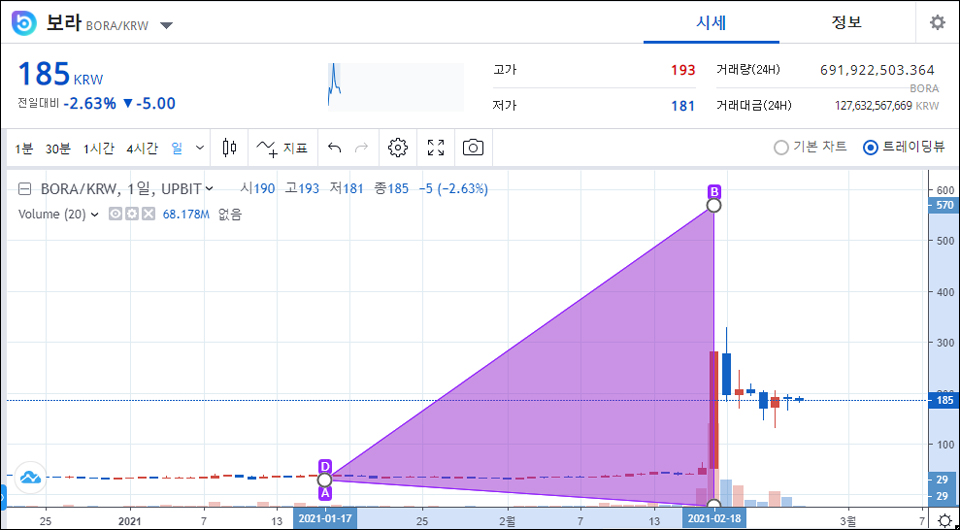Click the left edge panel expand handle

(x=3, y=497)
